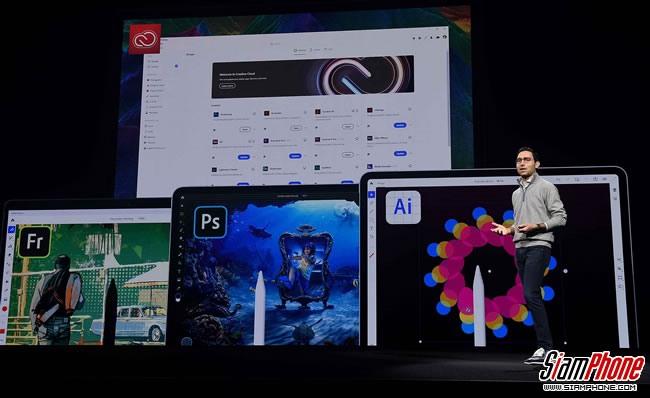Image resolution: width=650 pixels, height=398 pixels.
Task: Tap the color circle in Photoshop iPad toolbar
Action: click(179, 297)
